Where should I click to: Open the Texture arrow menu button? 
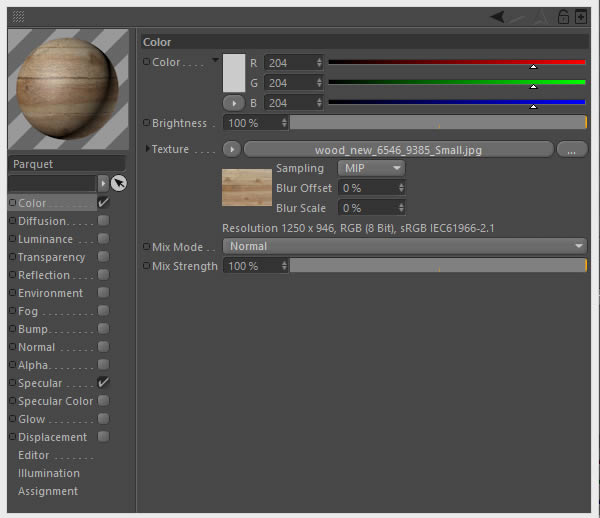click(232, 149)
